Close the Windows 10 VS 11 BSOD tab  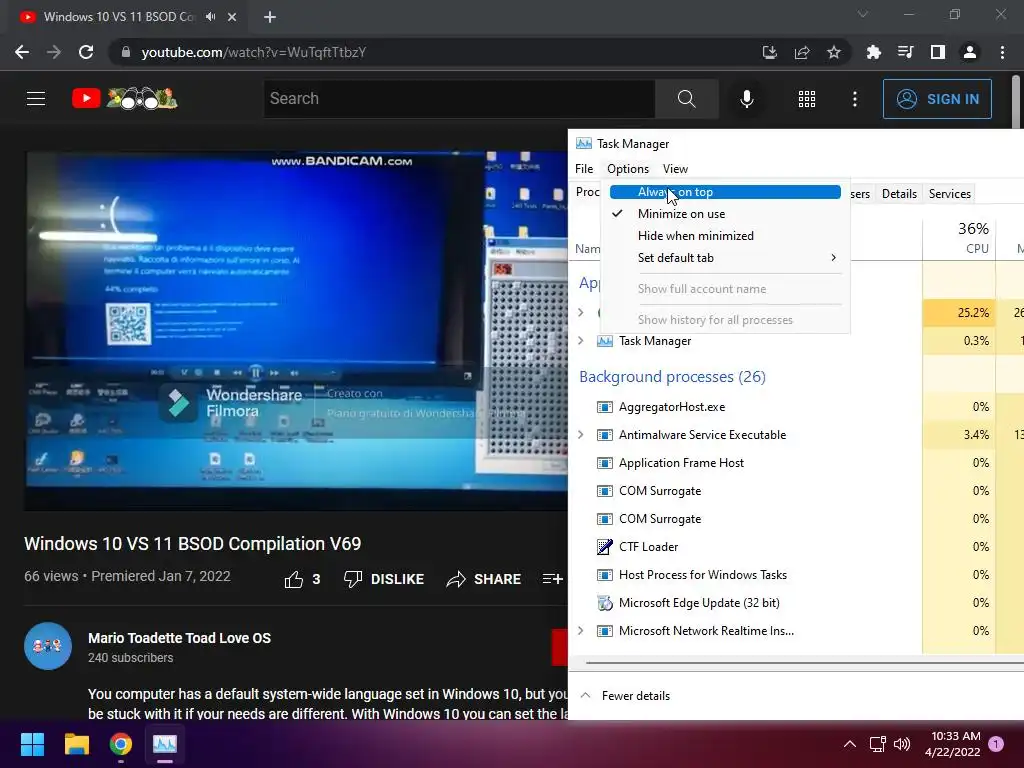coord(232,17)
